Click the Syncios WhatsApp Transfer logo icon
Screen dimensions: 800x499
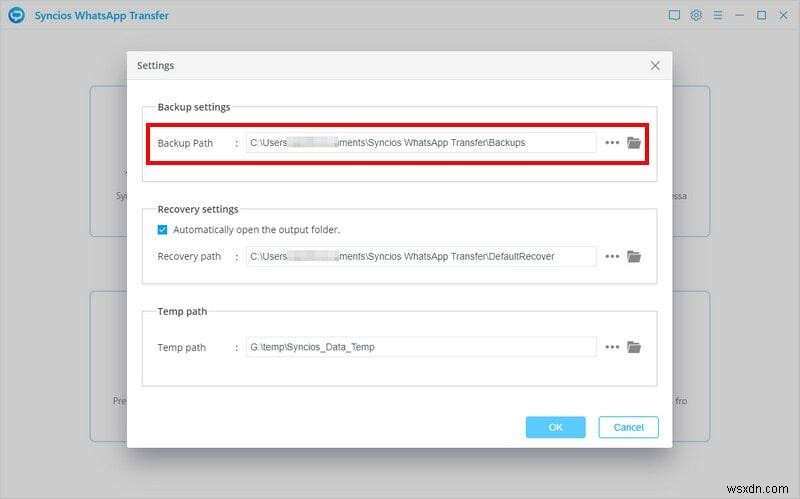(x=16, y=15)
